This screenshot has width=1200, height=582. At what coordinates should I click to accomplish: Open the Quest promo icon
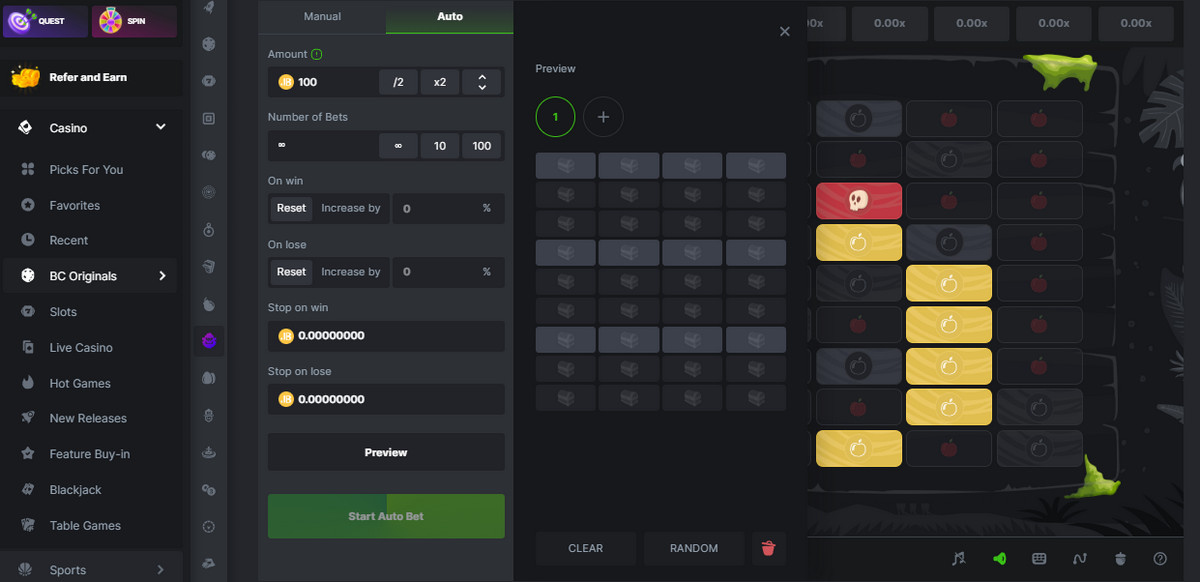(x=45, y=21)
